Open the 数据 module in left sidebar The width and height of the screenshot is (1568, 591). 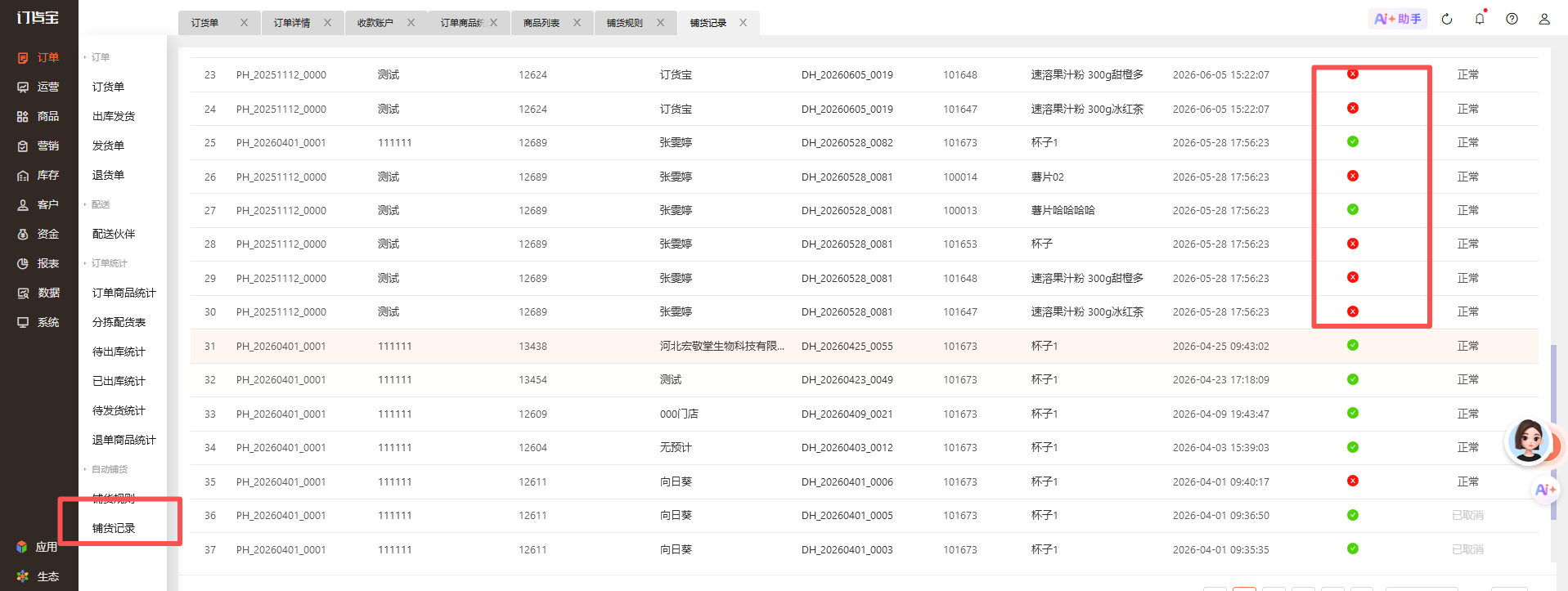[x=38, y=293]
